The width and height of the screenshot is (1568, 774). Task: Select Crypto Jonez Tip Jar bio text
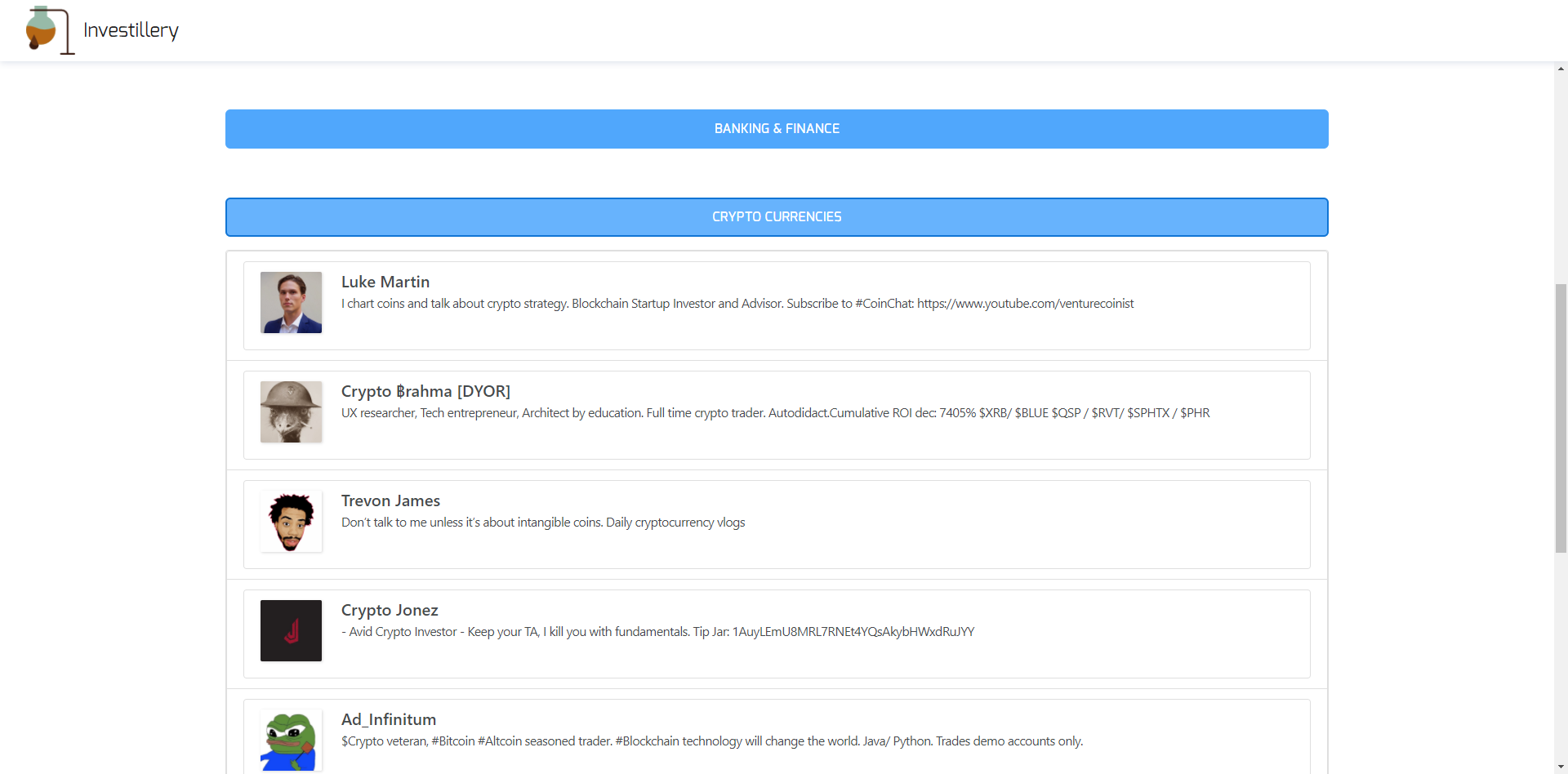pyautogui.click(x=657, y=632)
